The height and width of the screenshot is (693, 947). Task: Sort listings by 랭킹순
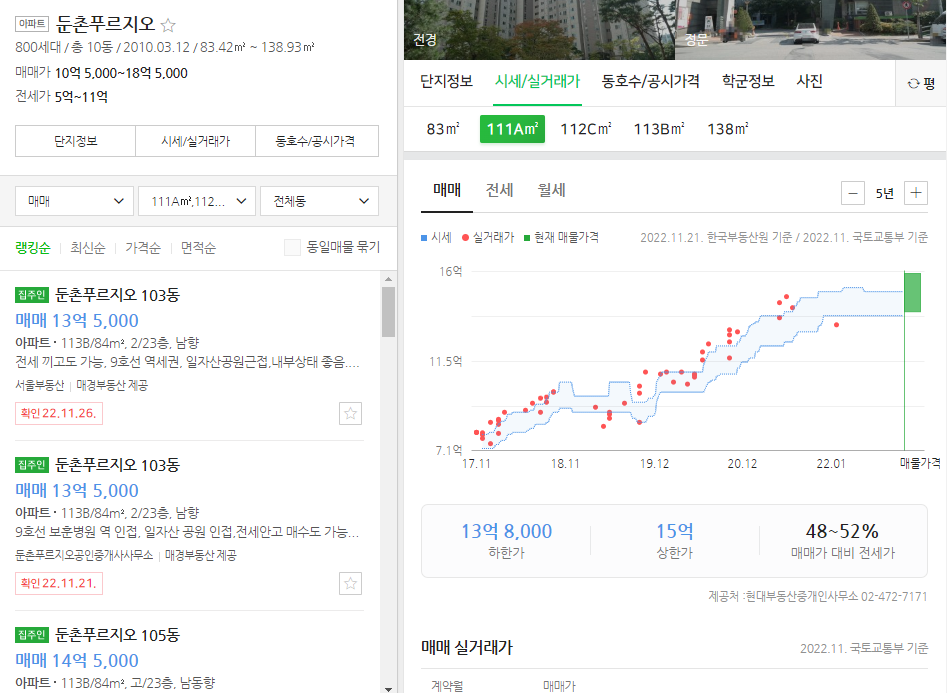tap(33, 248)
